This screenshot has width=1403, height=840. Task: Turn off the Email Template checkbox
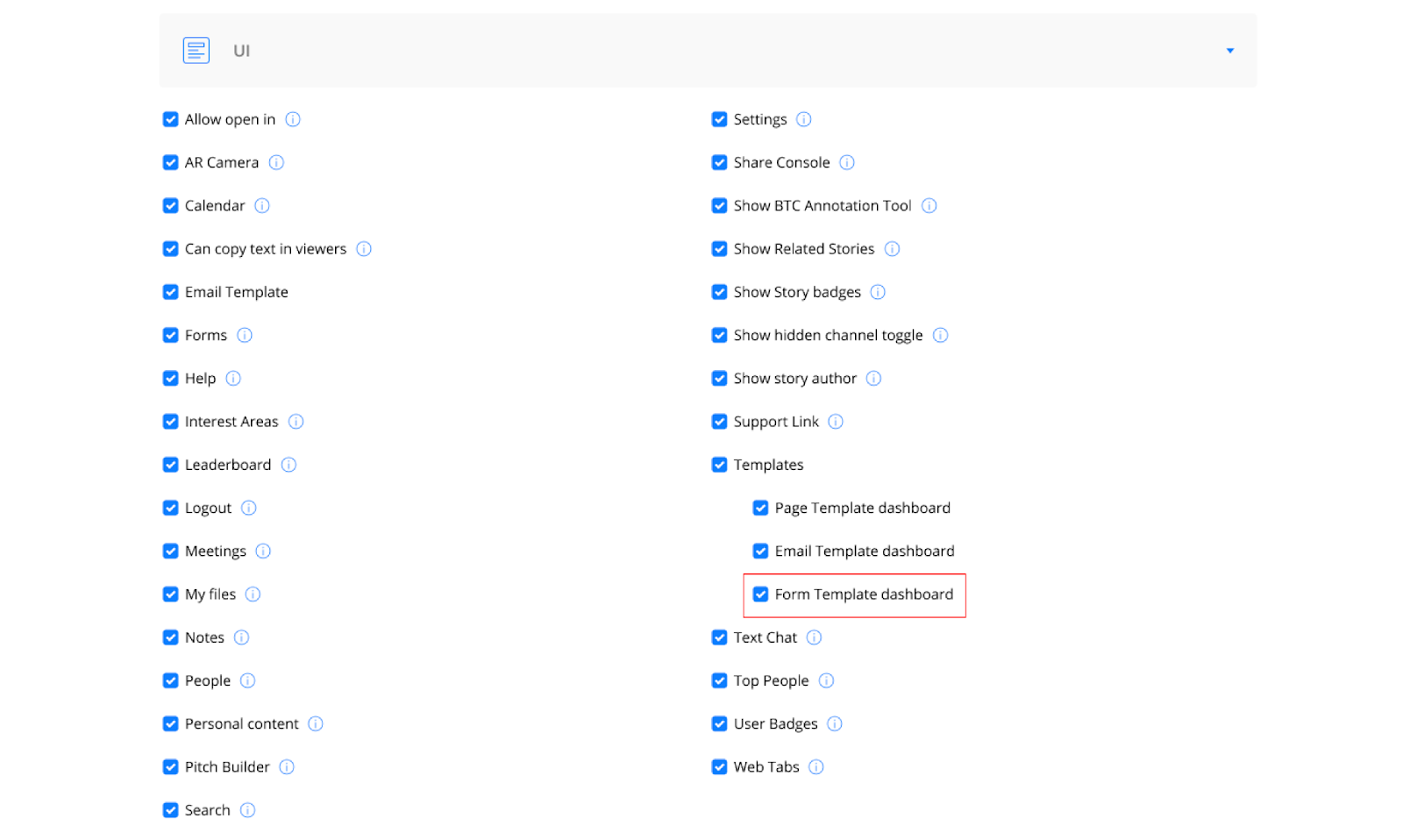click(171, 292)
